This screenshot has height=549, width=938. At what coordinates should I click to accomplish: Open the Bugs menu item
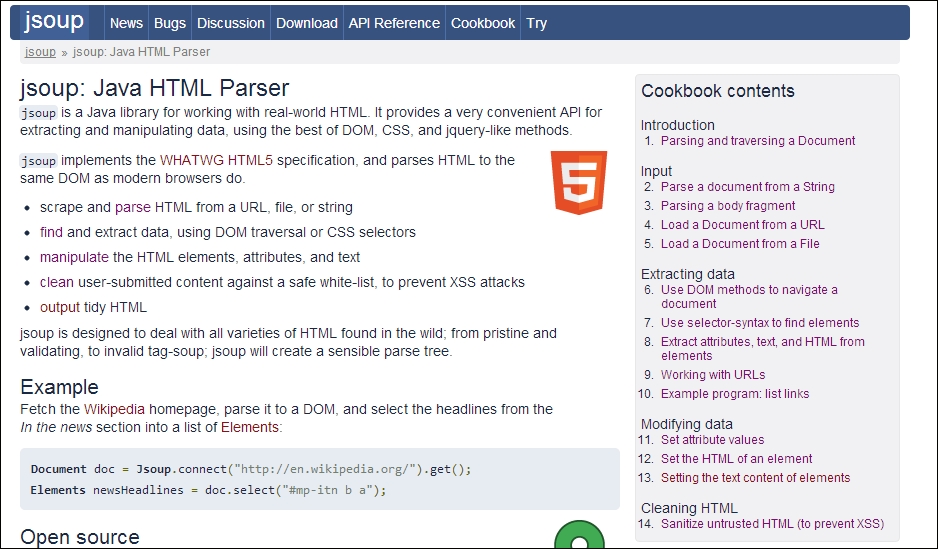click(x=170, y=23)
